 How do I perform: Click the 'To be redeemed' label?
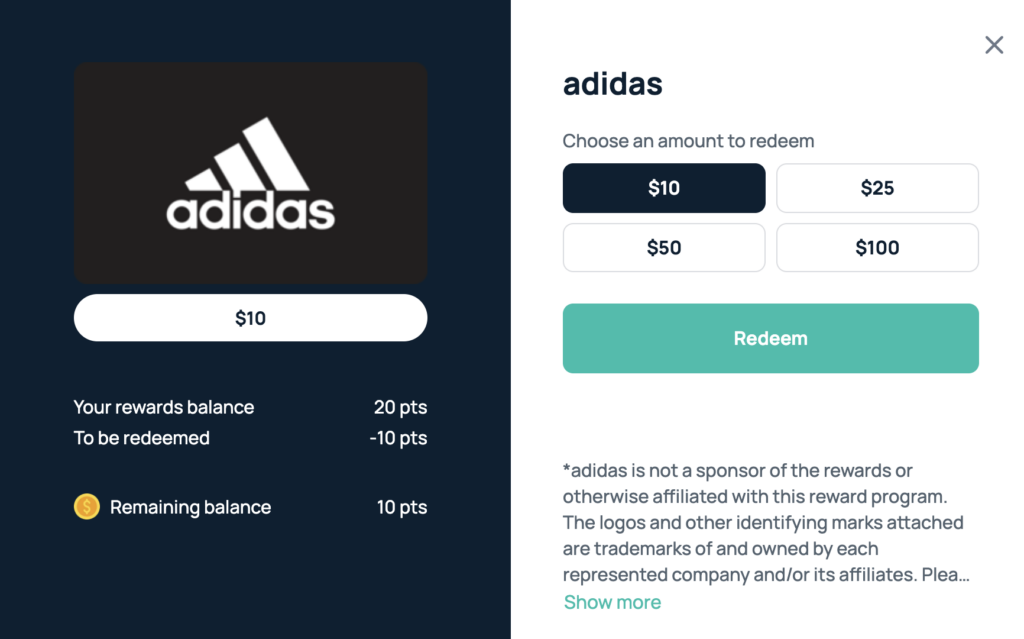[x=142, y=438]
